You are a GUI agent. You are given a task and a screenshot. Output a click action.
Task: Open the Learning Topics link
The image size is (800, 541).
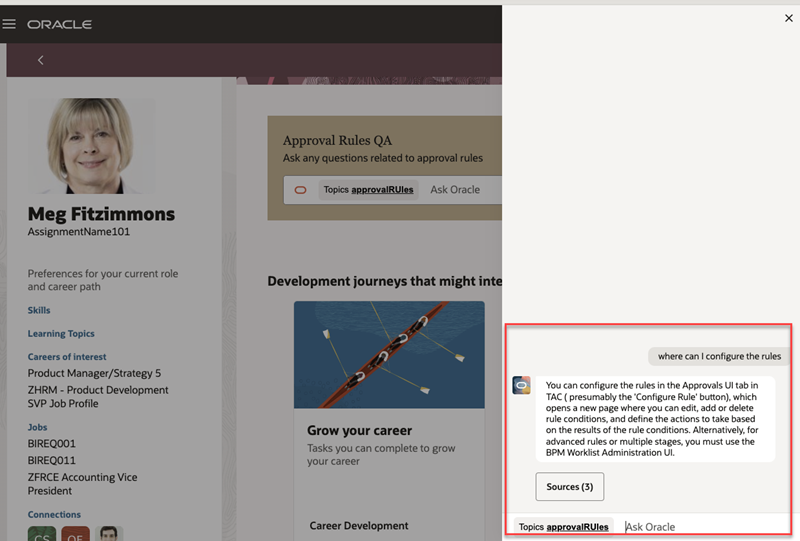point(61,333)
